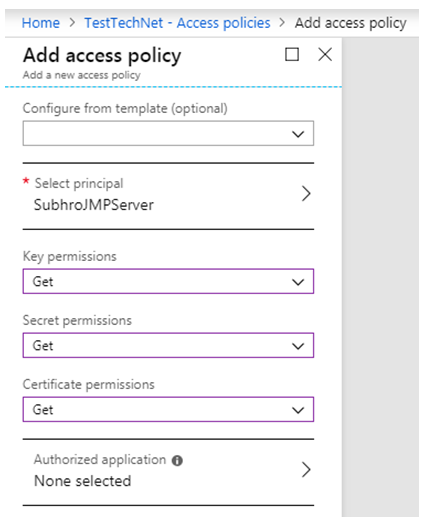Open the Key permissions Get combo box
This screenshot has height=528, width=430.
tap(168, 281)
